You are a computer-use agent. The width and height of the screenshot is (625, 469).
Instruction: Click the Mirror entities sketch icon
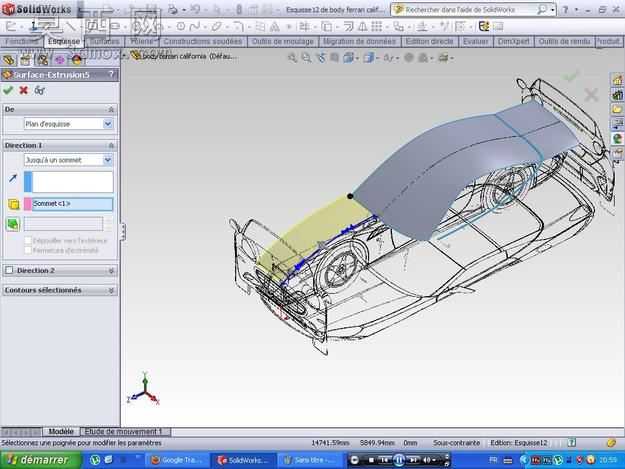pos(363,27)
